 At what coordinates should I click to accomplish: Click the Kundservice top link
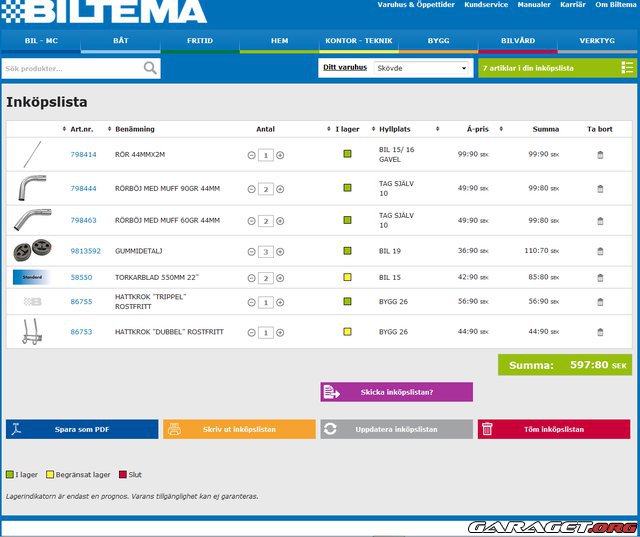coord(486,5)
